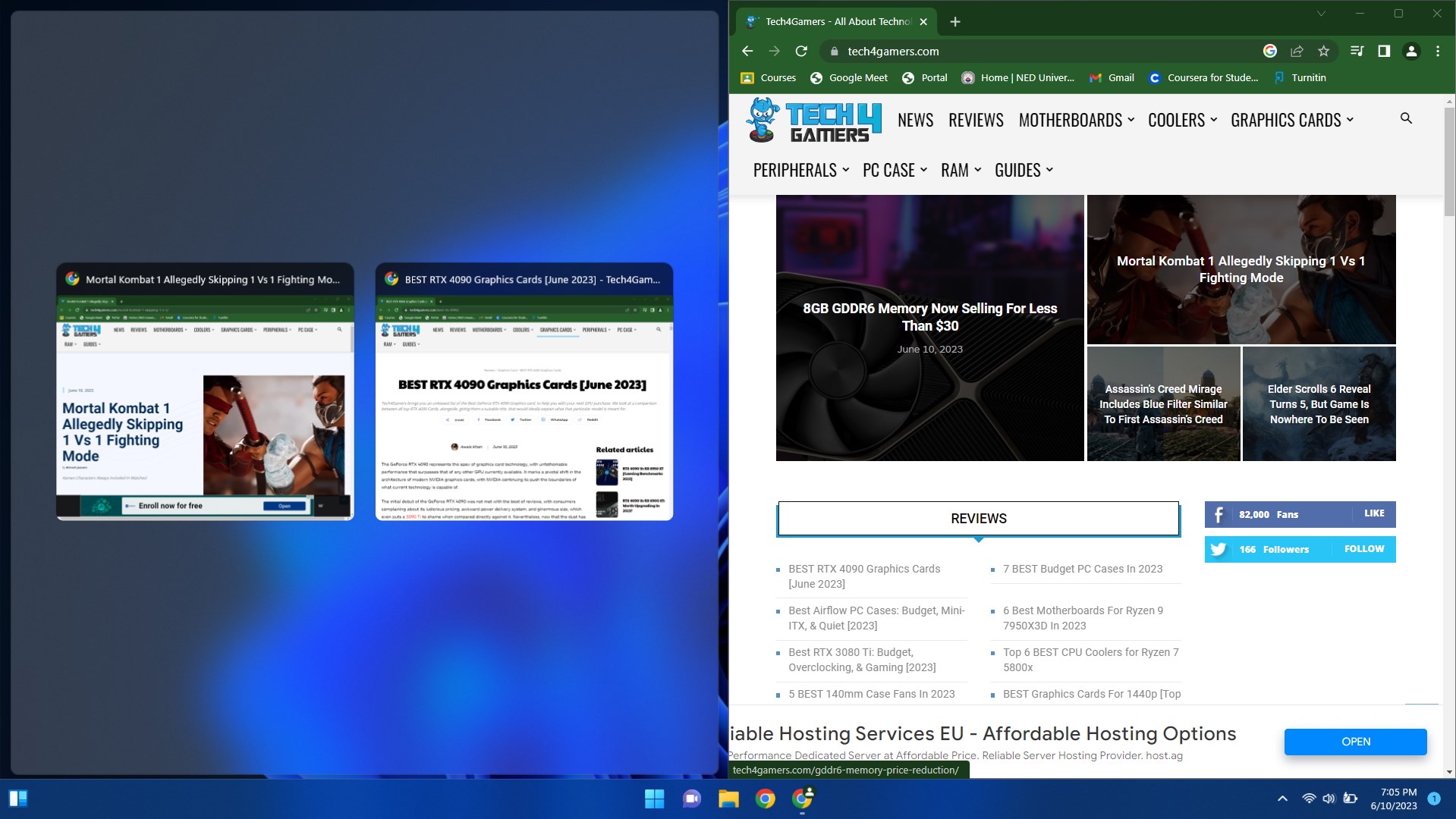Screen dimensions: 1456x819
Task: Open the Assassin's Creed Mirage article tile
Action: [x=1163, y=403]
